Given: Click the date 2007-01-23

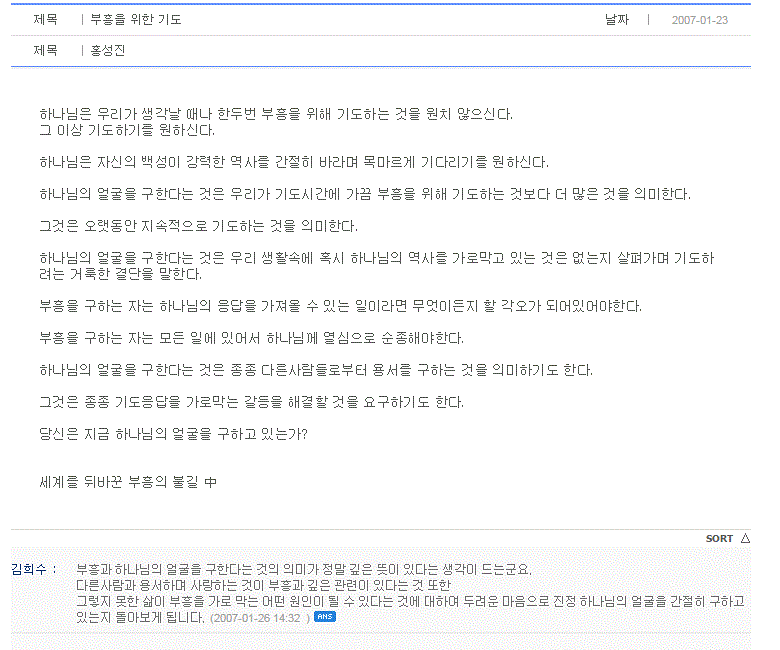Looking at the screenshot, I should coord(699,20).
